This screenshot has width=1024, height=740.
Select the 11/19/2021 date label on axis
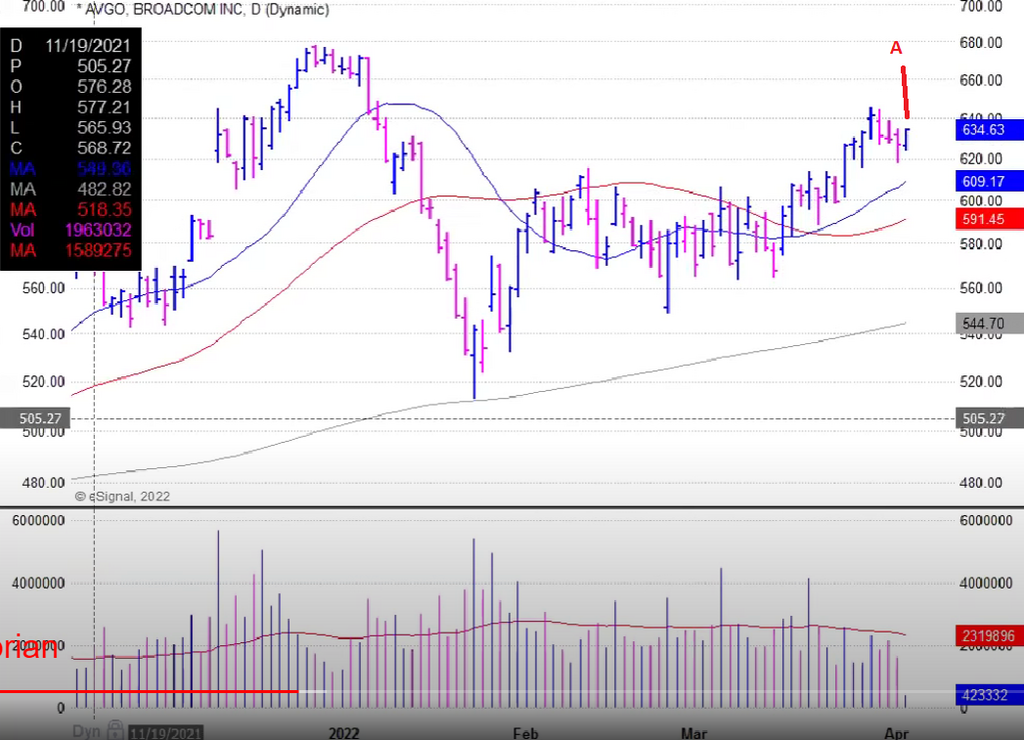tap(167, 732)
